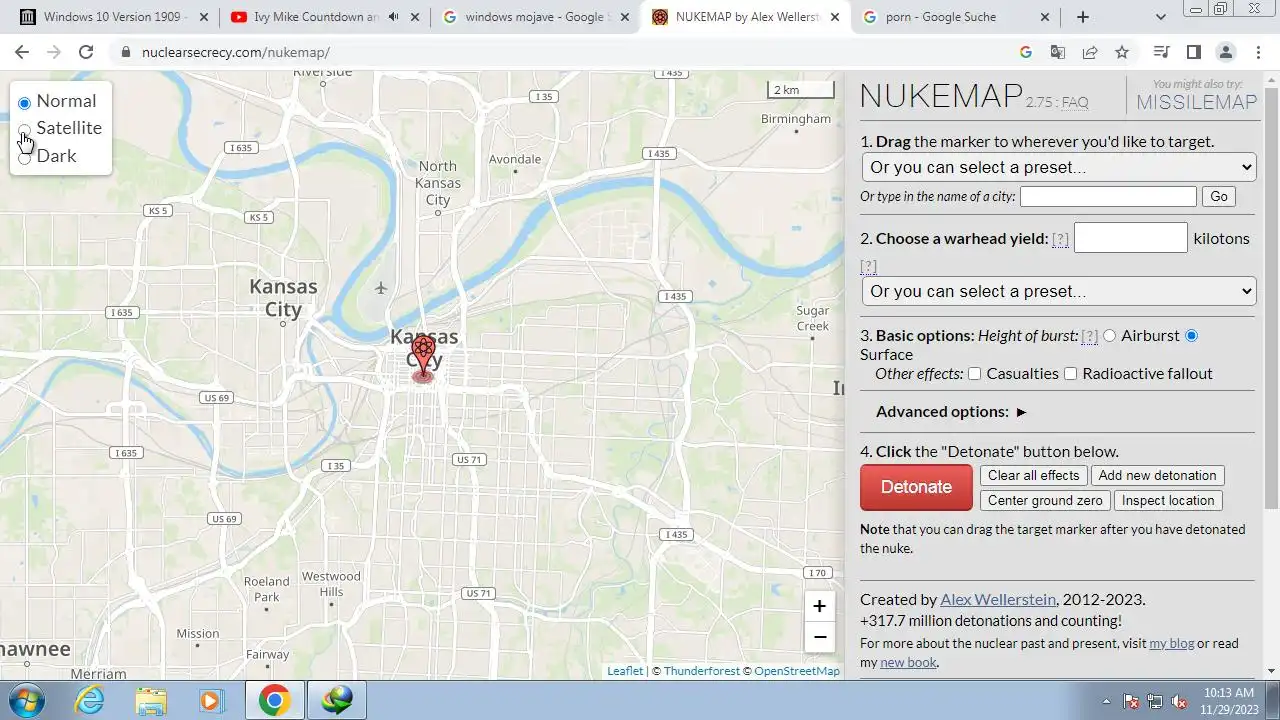Click the Chrome taskbar icon
This screenshot has height=720, width=1280.
coord(274,700)
